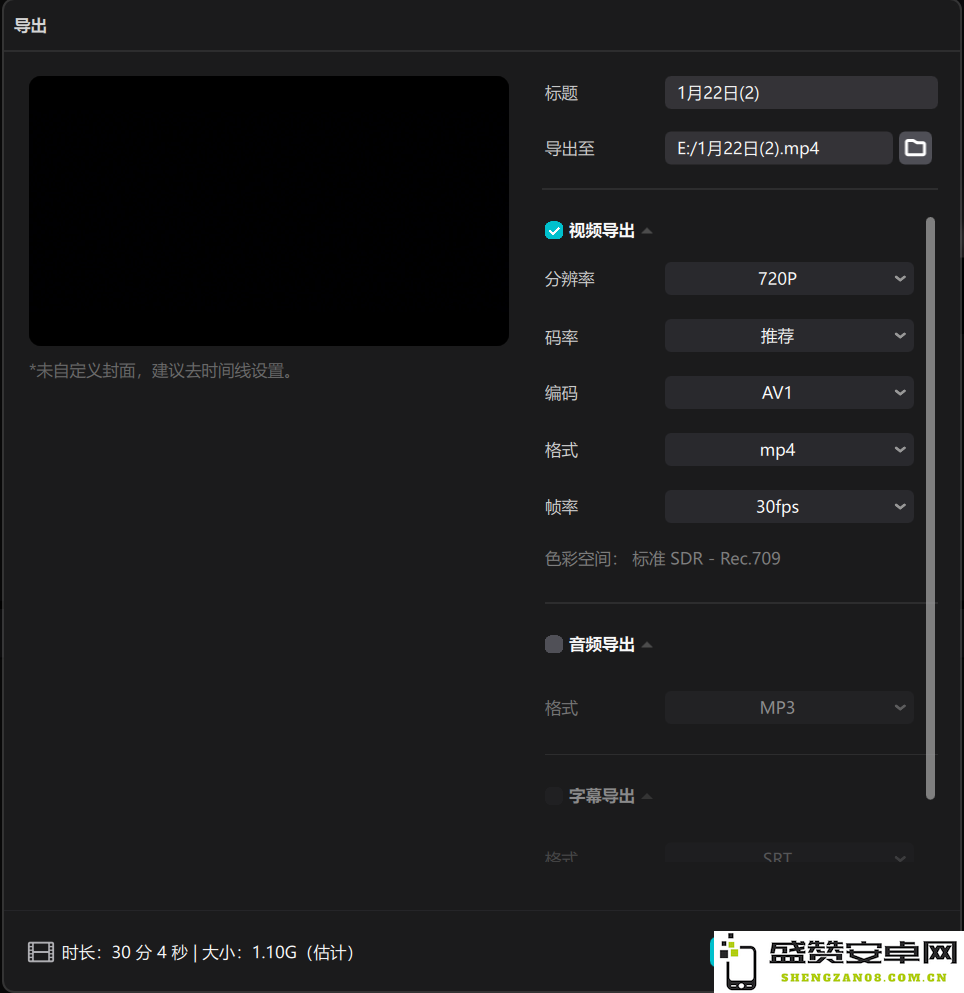The height and width of the screenshot is (993, 964).
Task: Collapse the 音频导出 section arrow
Action: point(647,645)
